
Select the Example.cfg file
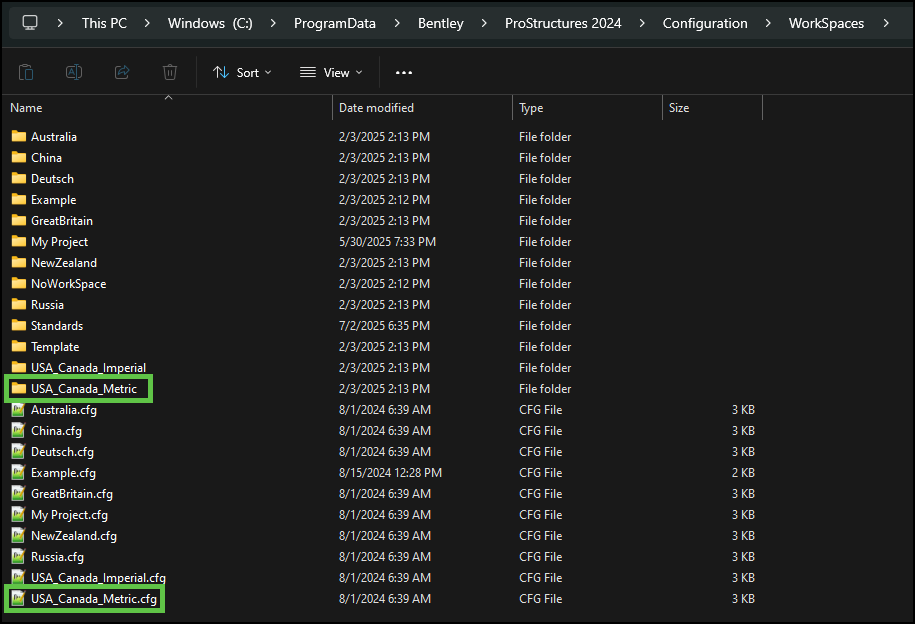click(x=63, y=473)
